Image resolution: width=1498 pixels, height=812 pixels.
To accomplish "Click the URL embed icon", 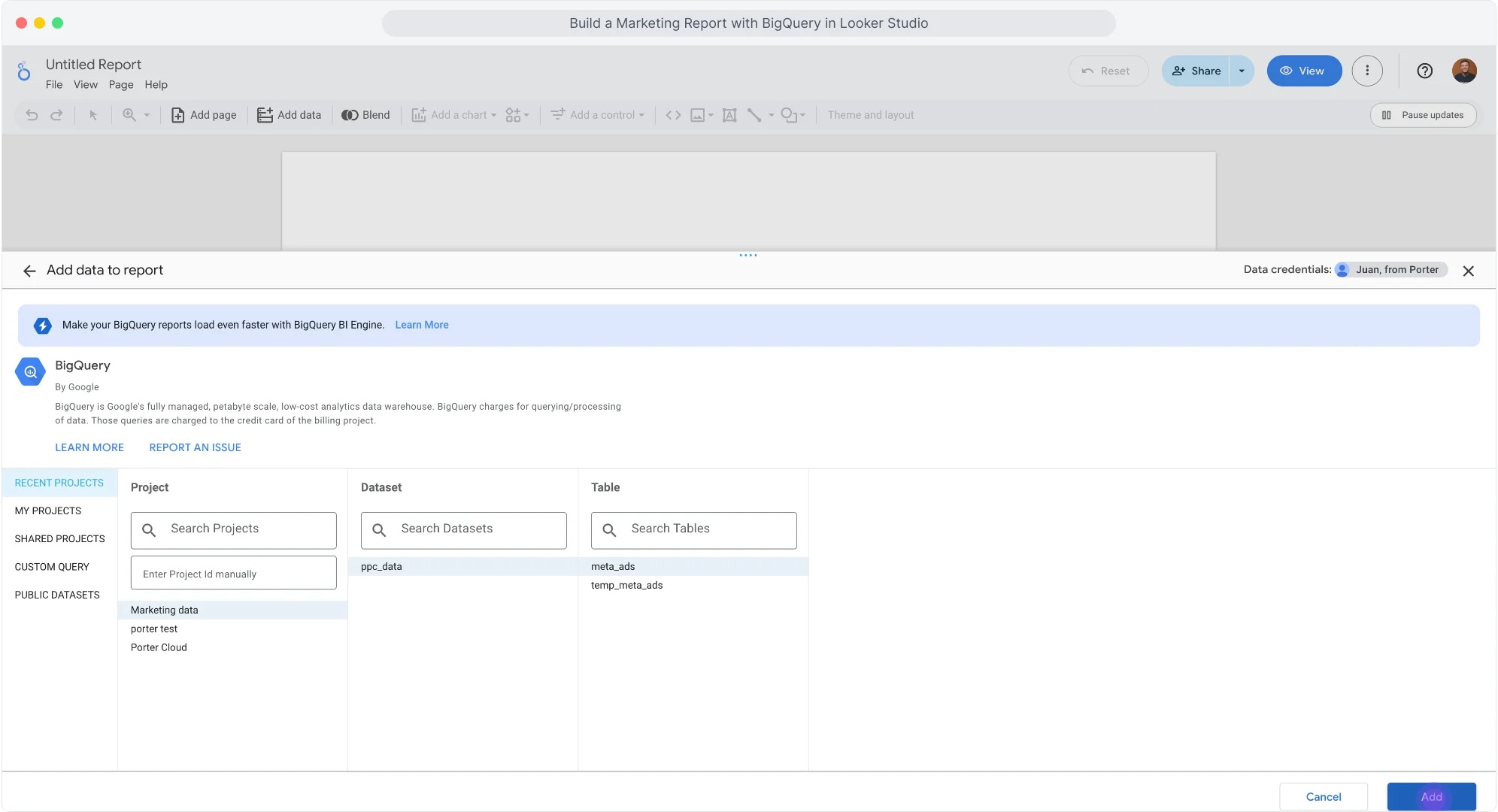I will coord(672,114).
